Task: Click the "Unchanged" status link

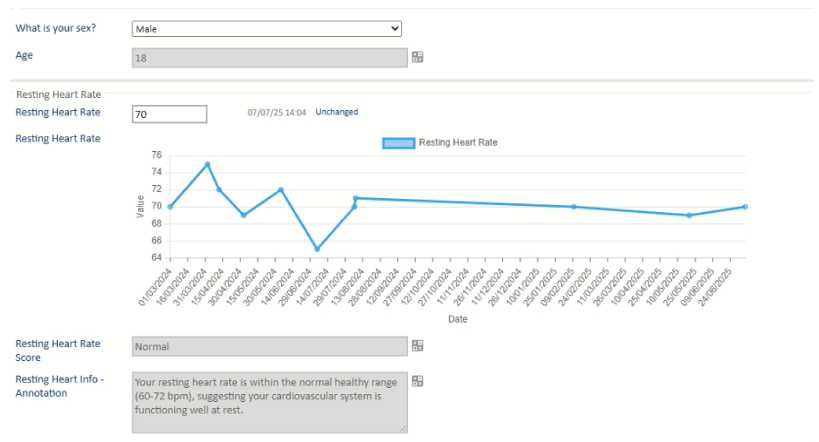Action: 336,112
